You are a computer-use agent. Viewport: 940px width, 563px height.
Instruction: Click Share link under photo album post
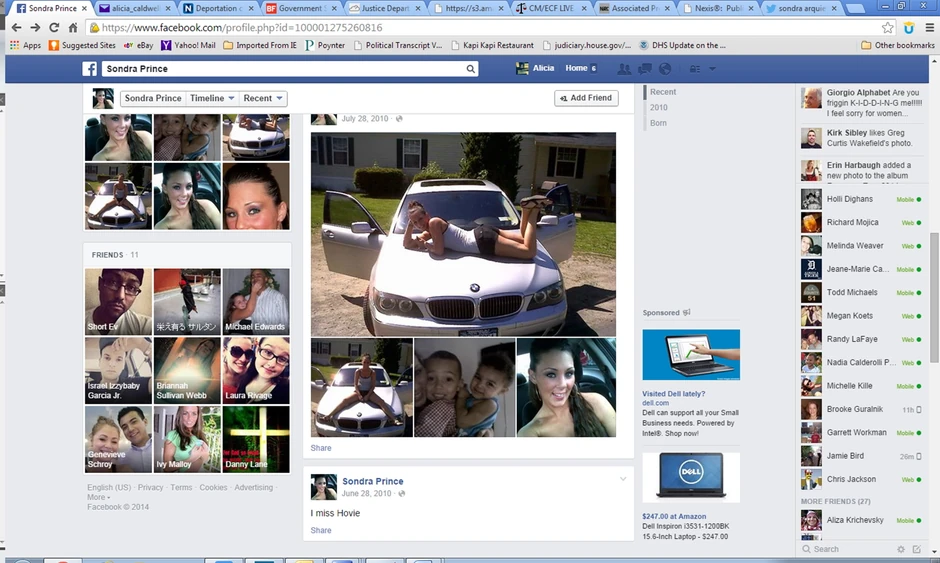(320, 448)
